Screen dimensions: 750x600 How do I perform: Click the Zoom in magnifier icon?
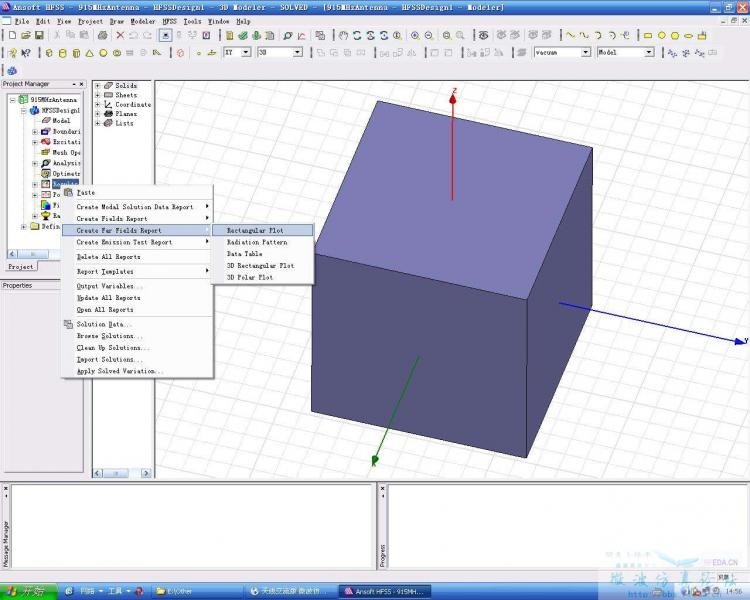tap(414, 36)
